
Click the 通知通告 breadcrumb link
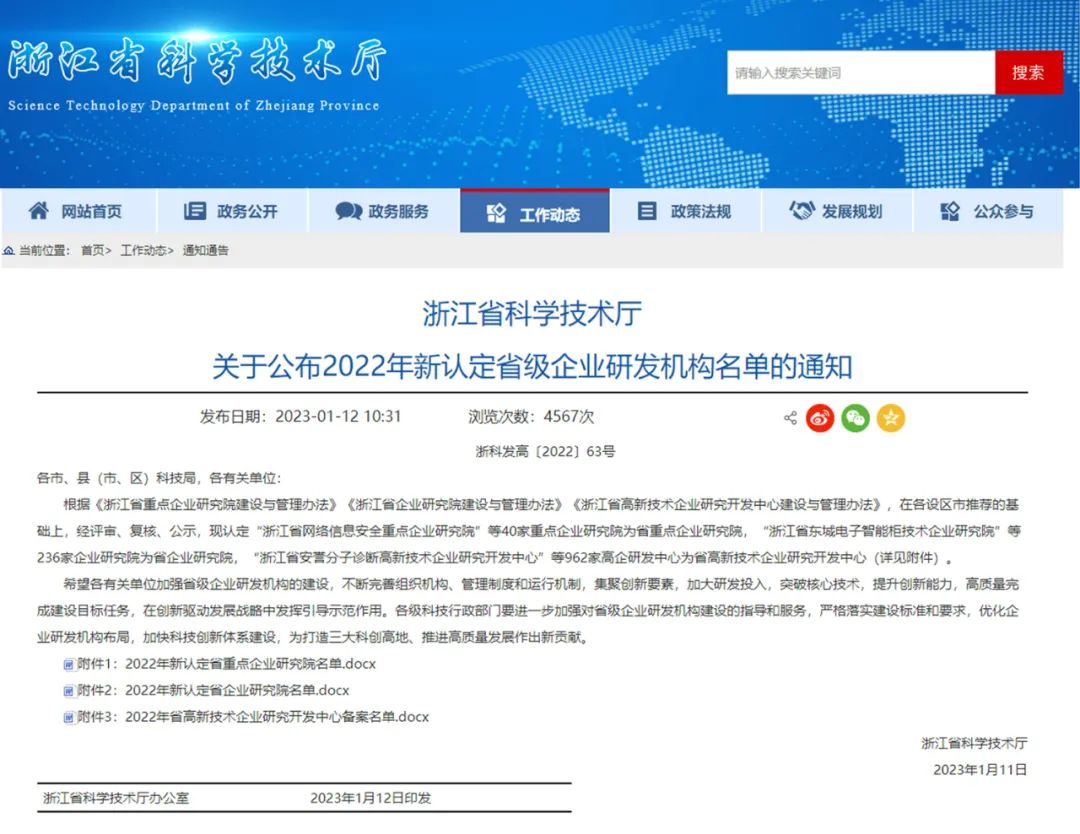[x=205, y=250]
